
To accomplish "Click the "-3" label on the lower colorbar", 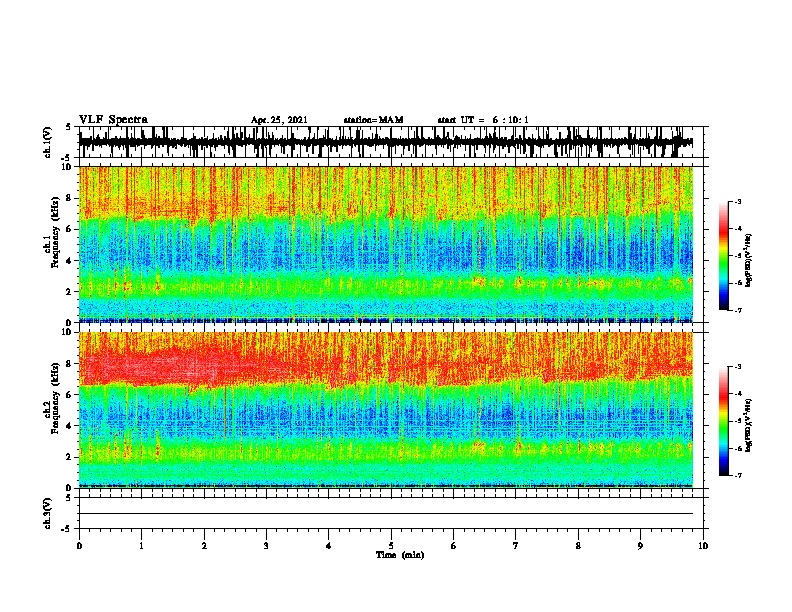I will click(737, 367).
